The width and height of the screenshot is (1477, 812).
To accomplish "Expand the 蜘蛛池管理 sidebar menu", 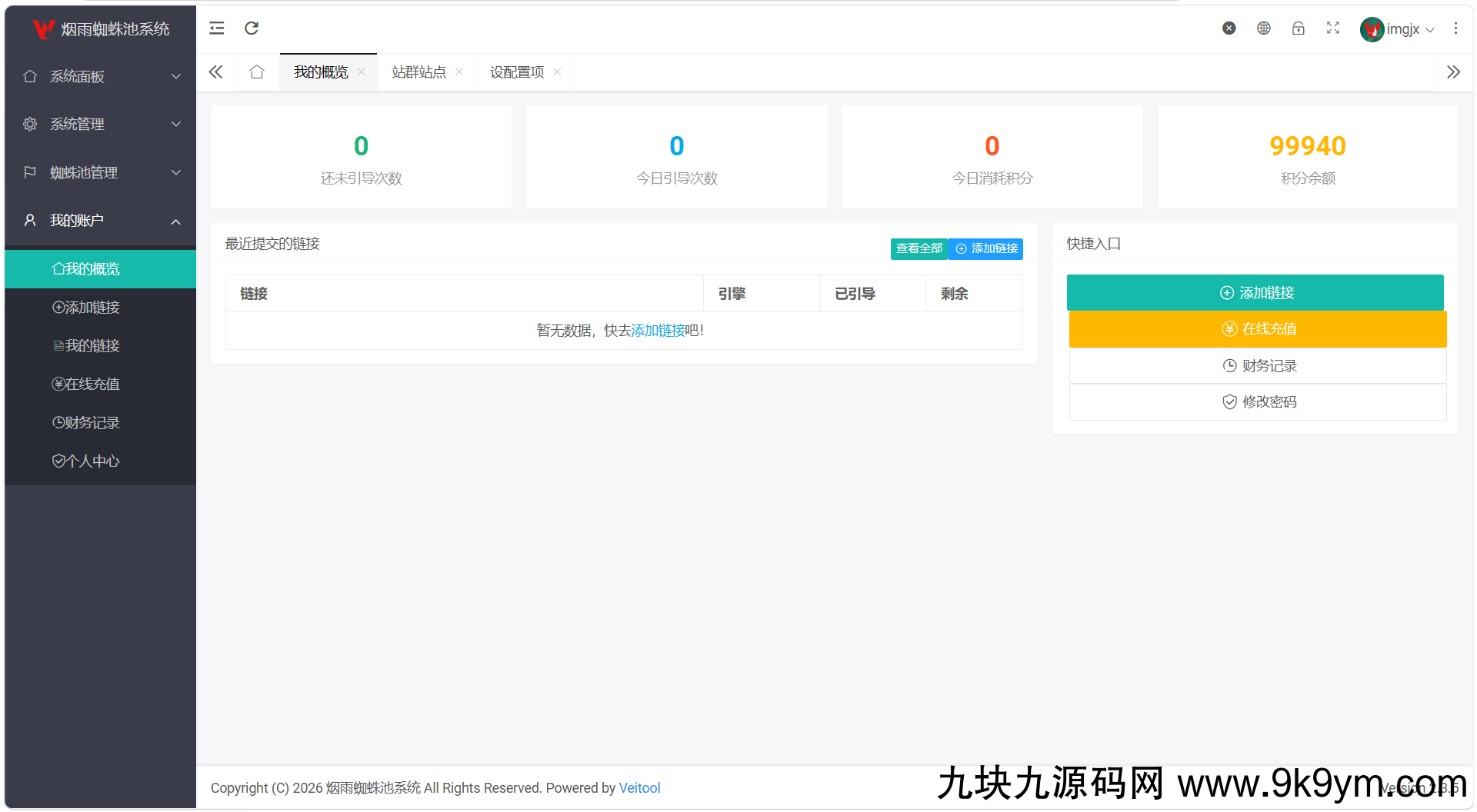I will (x=101, y=172).
